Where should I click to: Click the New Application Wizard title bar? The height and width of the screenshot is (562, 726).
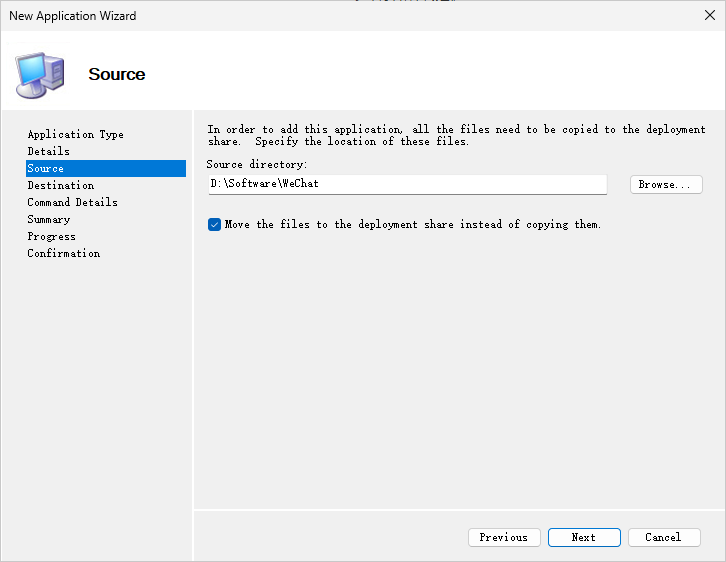(x=300, y=15)
